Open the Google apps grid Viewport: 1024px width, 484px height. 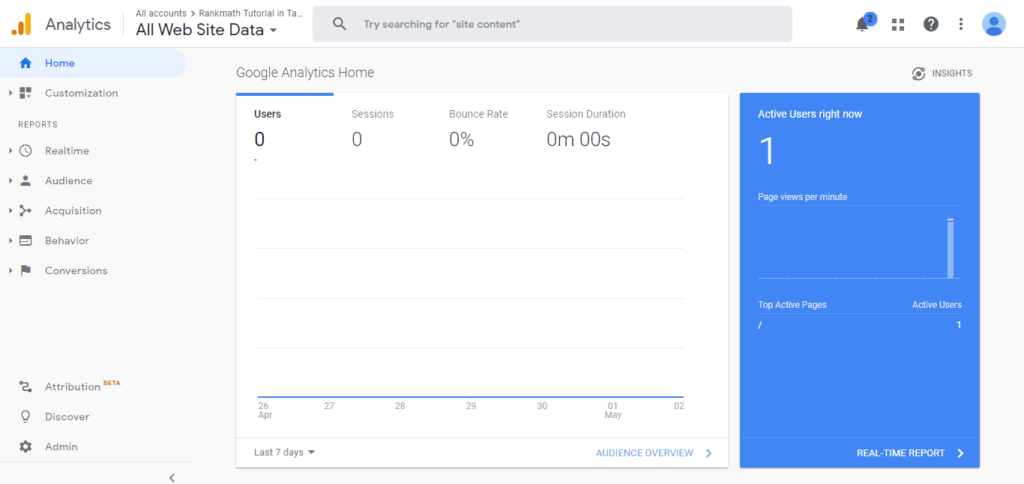click(898, 24)
